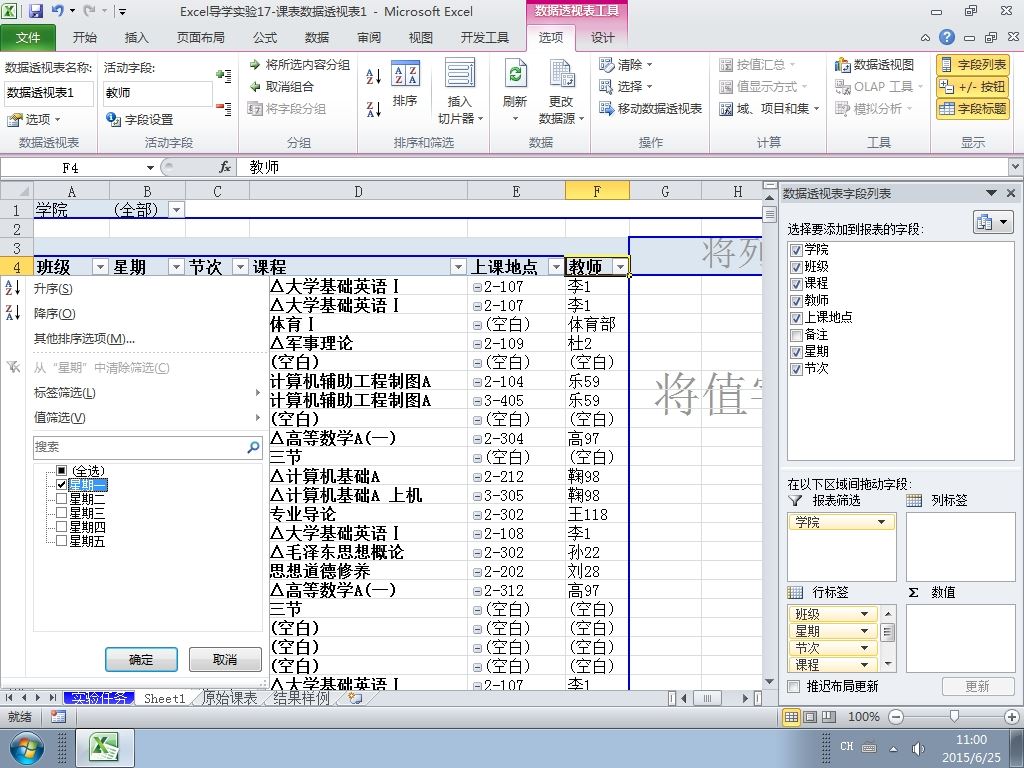The height and width of the screenshot is (768, 1024).
Task: Open the Insert Slicer (插入切片器) tool
Action: [x=460, y=73]
